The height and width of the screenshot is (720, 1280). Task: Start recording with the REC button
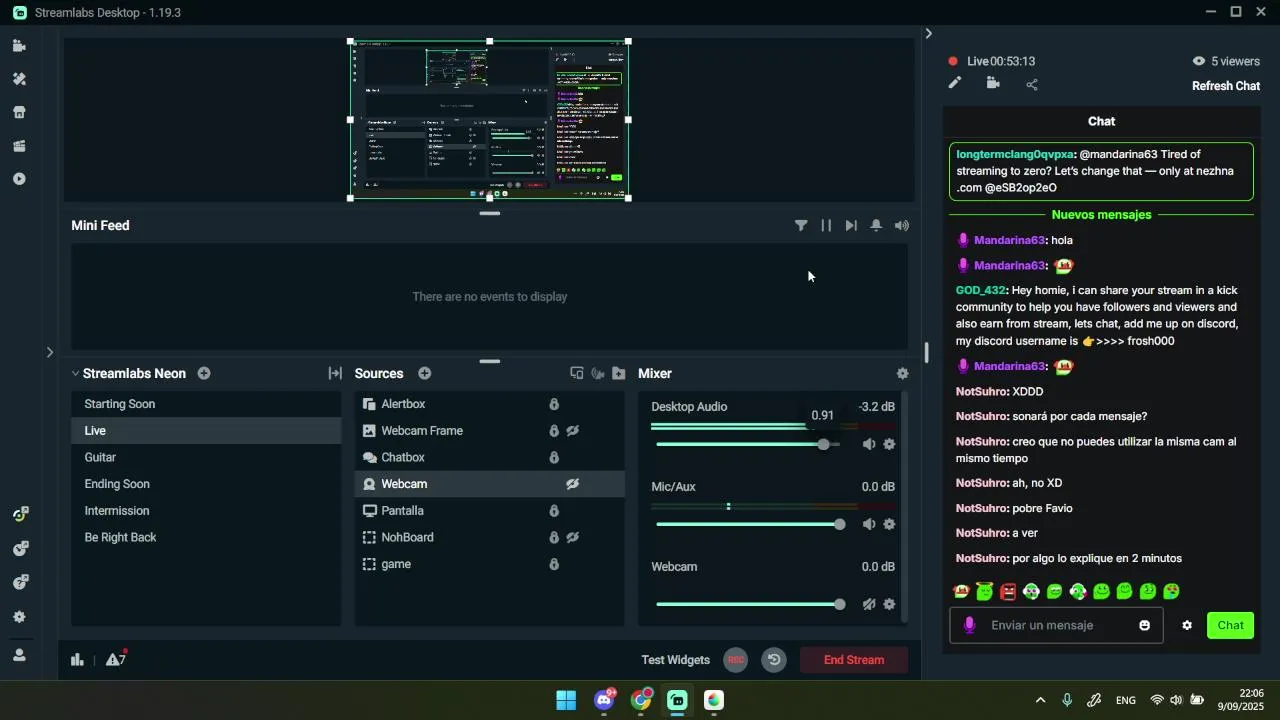736,660
